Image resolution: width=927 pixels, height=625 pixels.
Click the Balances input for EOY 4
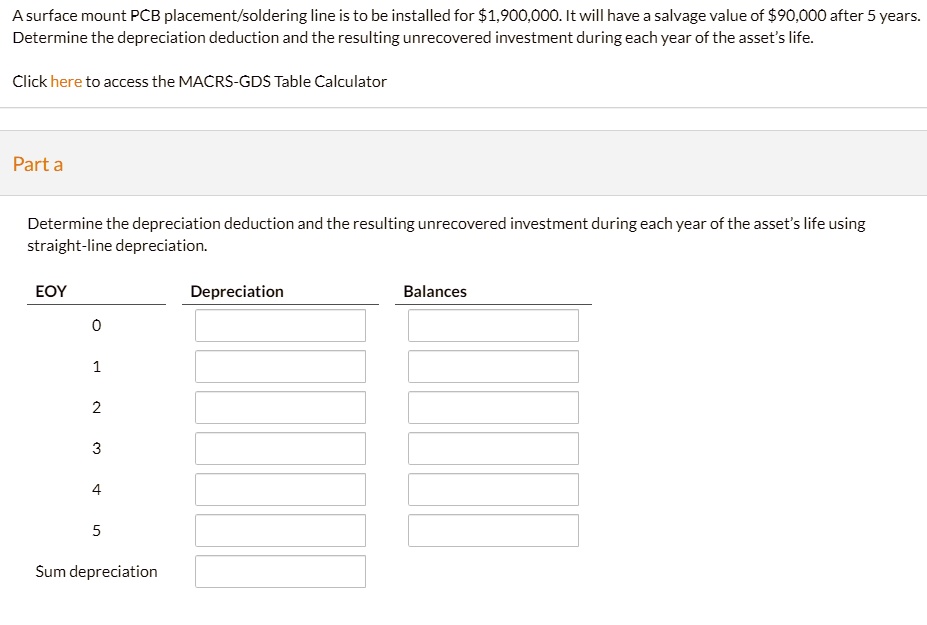pos(493,490)
